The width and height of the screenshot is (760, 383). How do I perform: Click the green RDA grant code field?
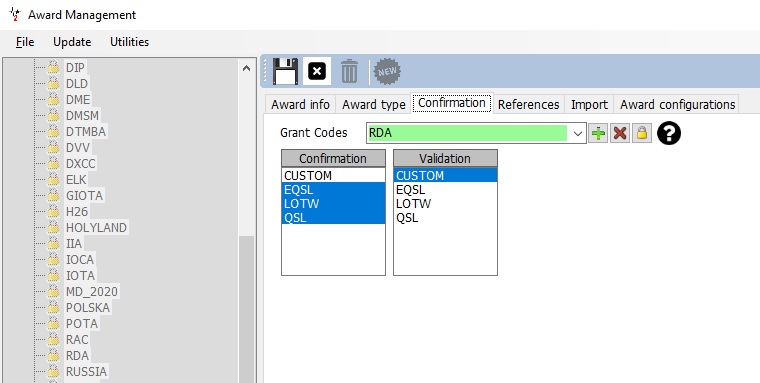click(x=467, y=133)
